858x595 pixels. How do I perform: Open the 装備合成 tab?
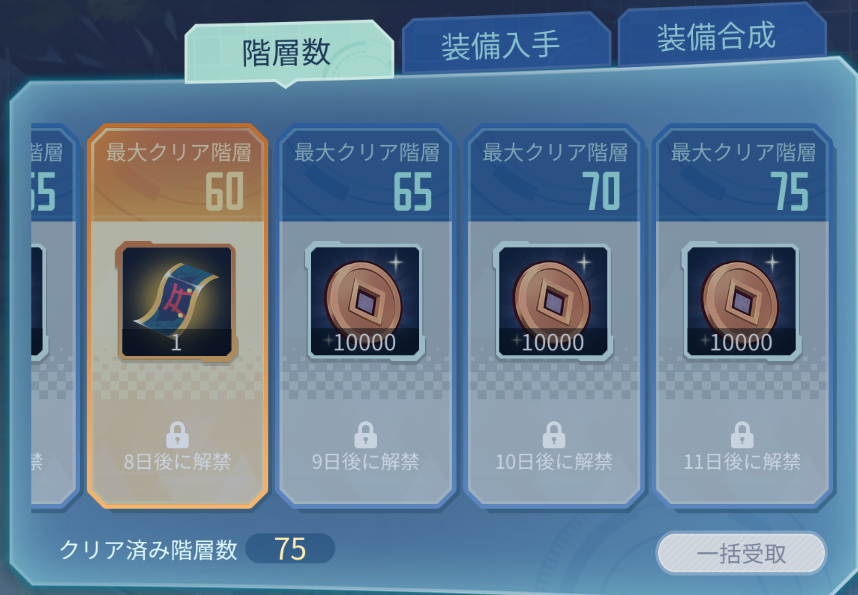pyautogui.click(x=722, y=36)
